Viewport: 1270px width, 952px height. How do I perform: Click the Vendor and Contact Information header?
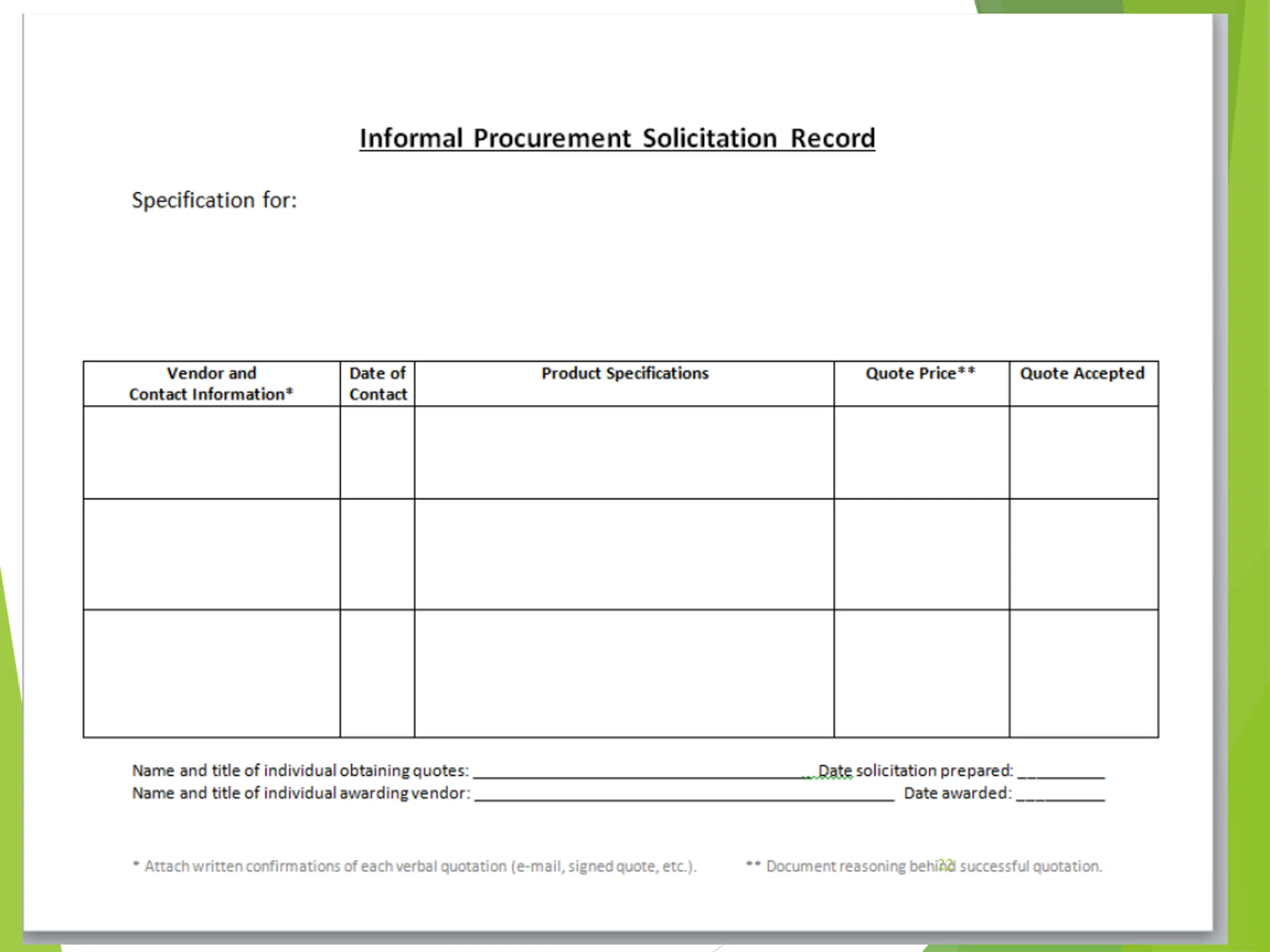(211, 383)
